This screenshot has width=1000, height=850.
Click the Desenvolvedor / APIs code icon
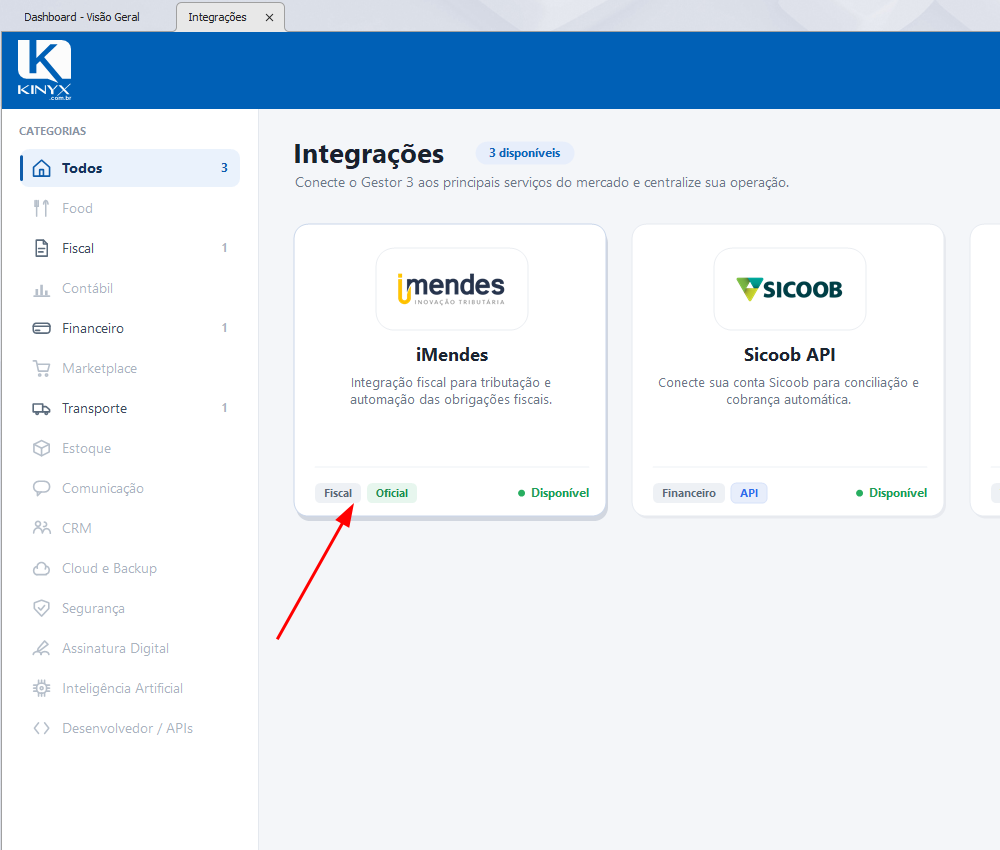click(41, 728)
